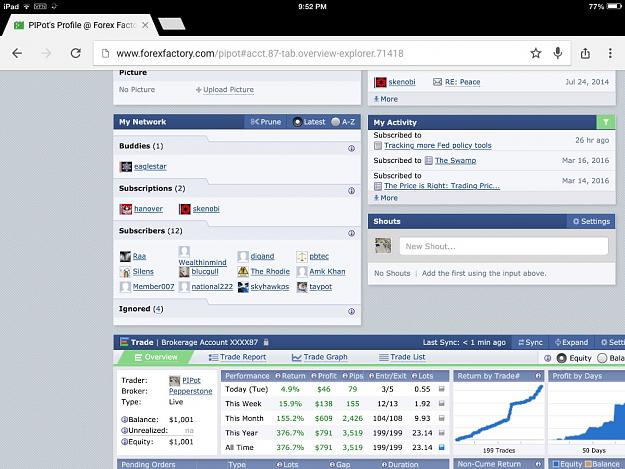Click the New Shout input field
The height and width of the screenshot is (469, 625).
504,246
